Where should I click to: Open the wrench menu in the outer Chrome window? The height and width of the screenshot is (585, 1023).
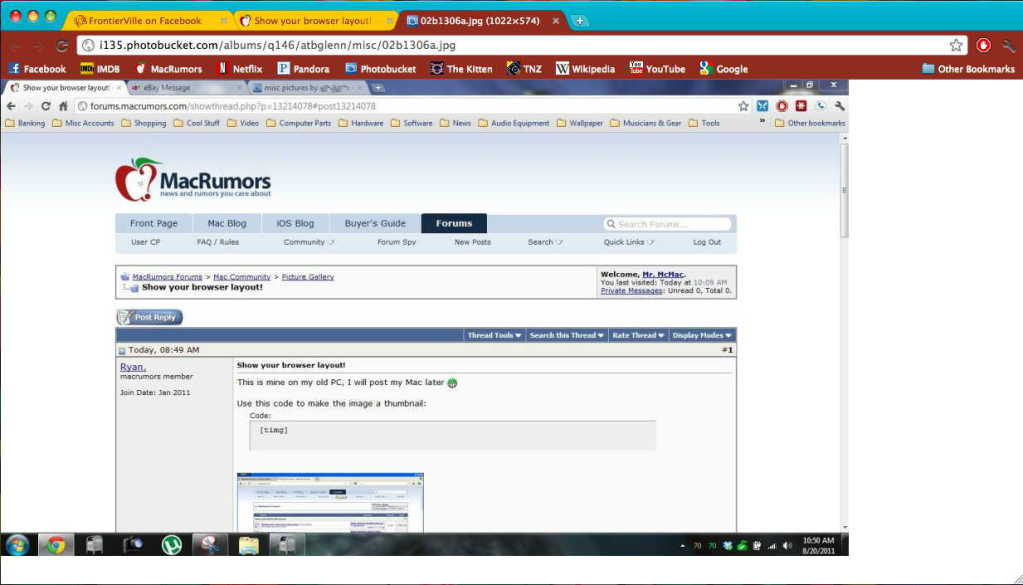coord(1009,46)
